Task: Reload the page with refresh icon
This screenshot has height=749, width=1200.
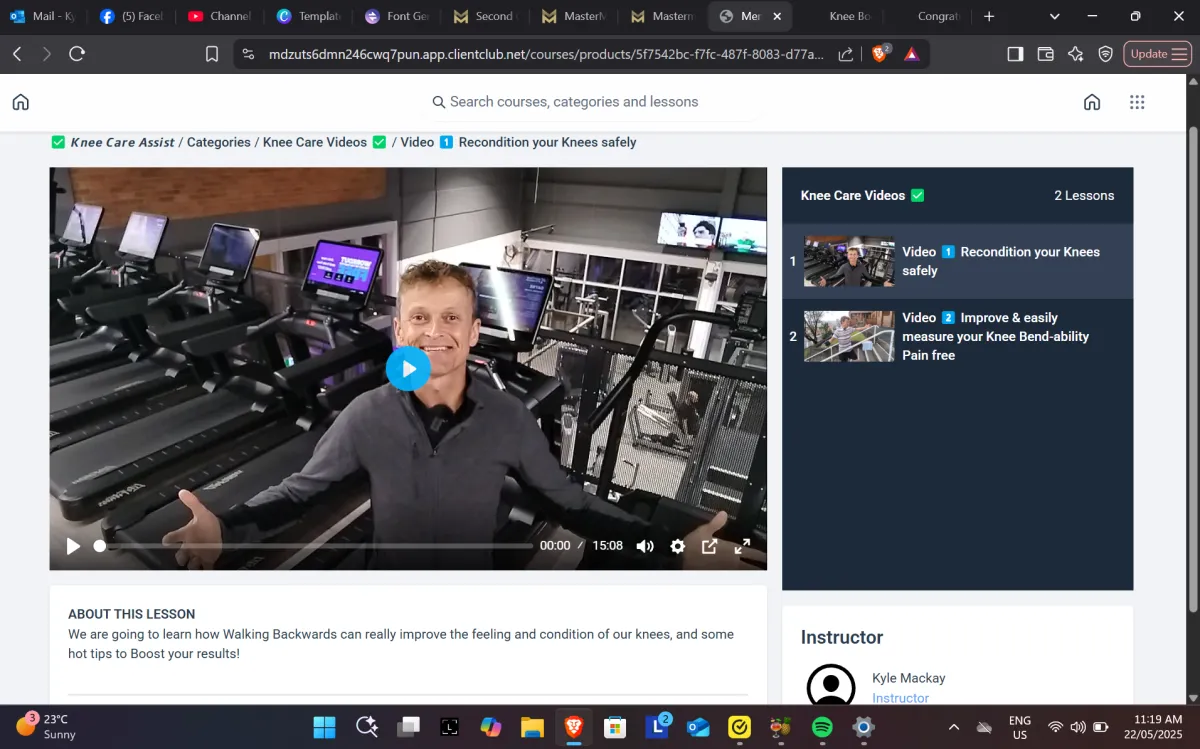Action: [x=77, y=54]
